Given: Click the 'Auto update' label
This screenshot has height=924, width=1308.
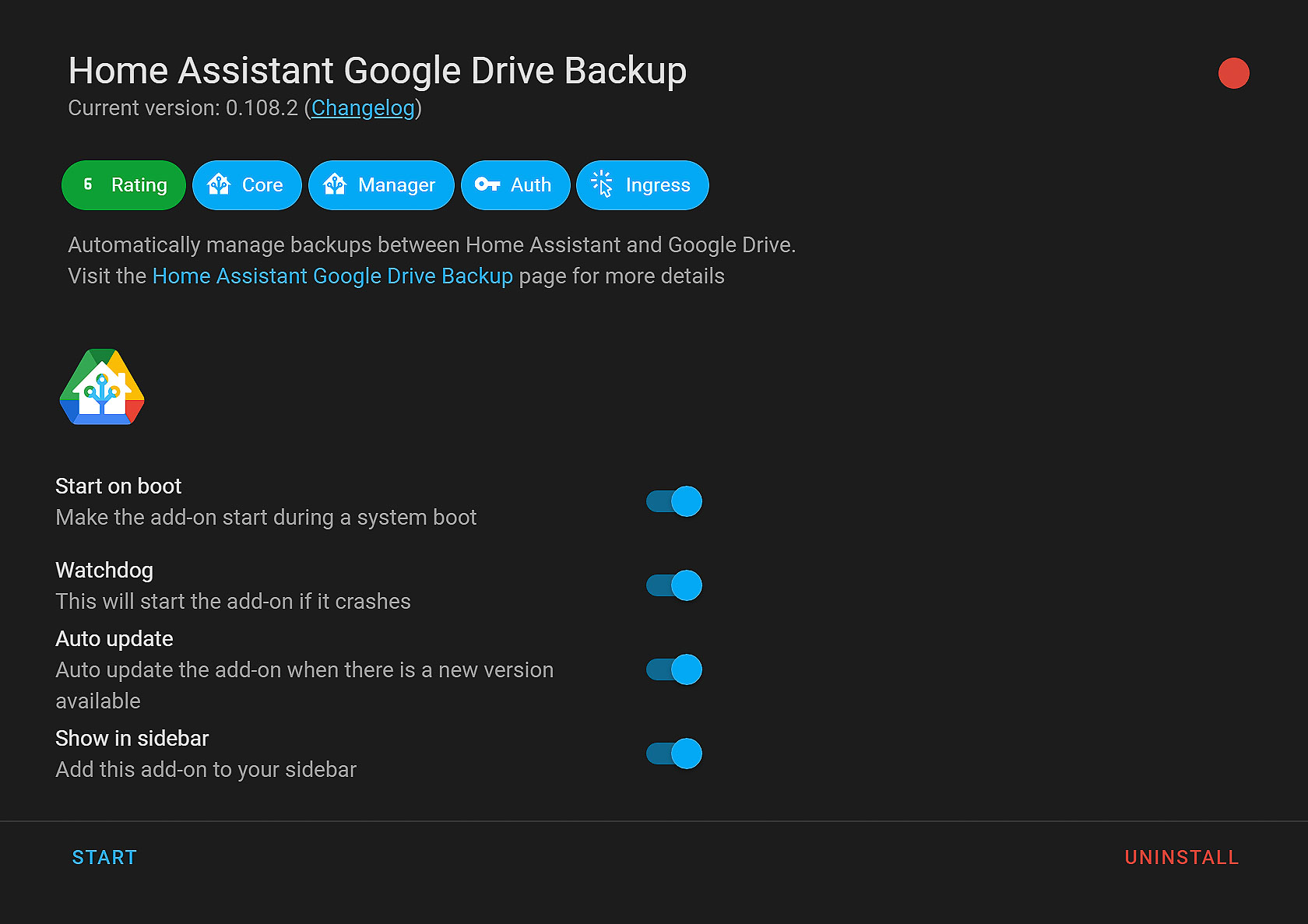Looking at the screenshot, I should point(114,639).
